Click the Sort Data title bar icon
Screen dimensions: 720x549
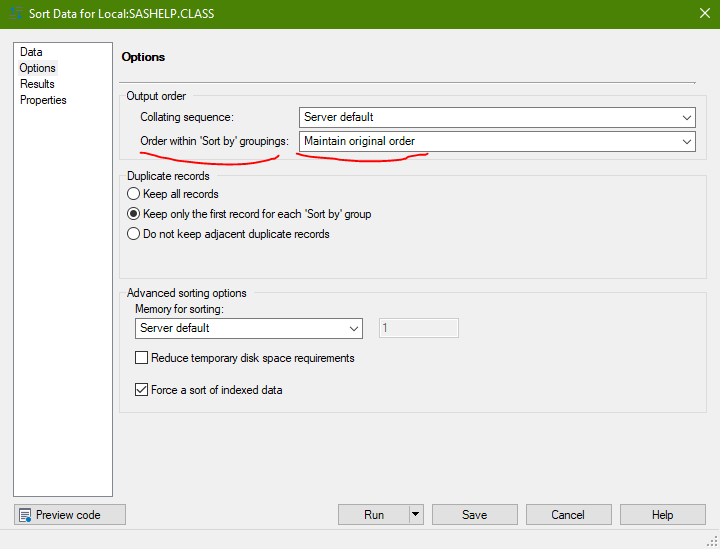point(15,14)
